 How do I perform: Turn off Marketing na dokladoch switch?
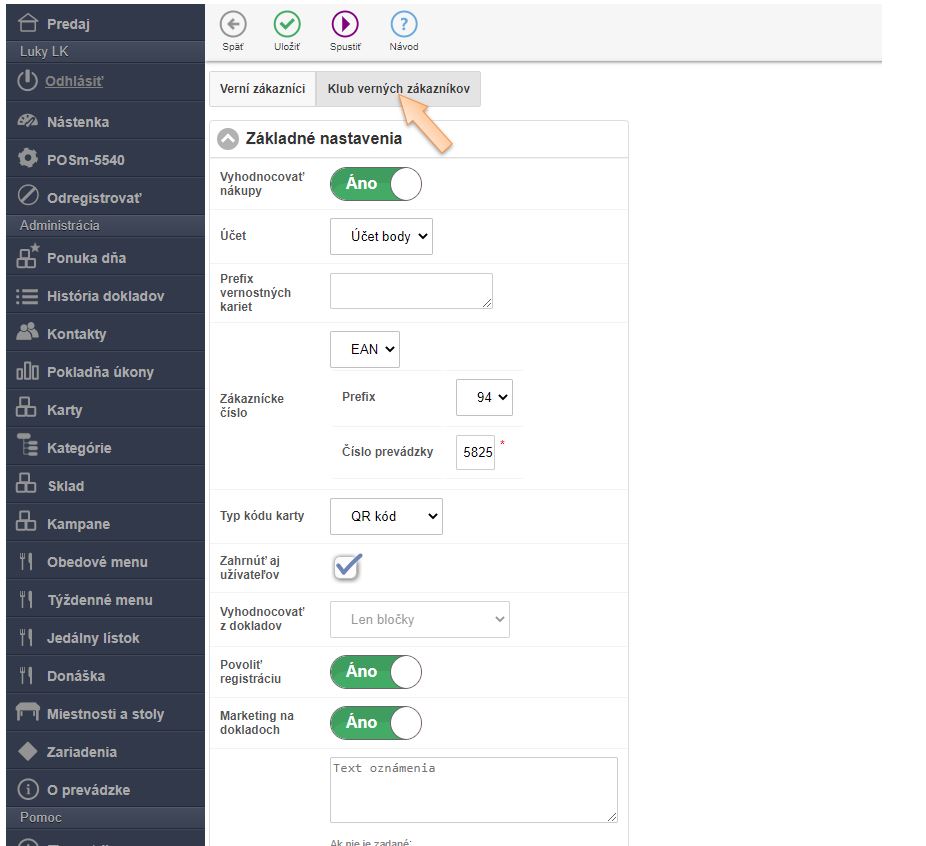(x=376, y=723)
